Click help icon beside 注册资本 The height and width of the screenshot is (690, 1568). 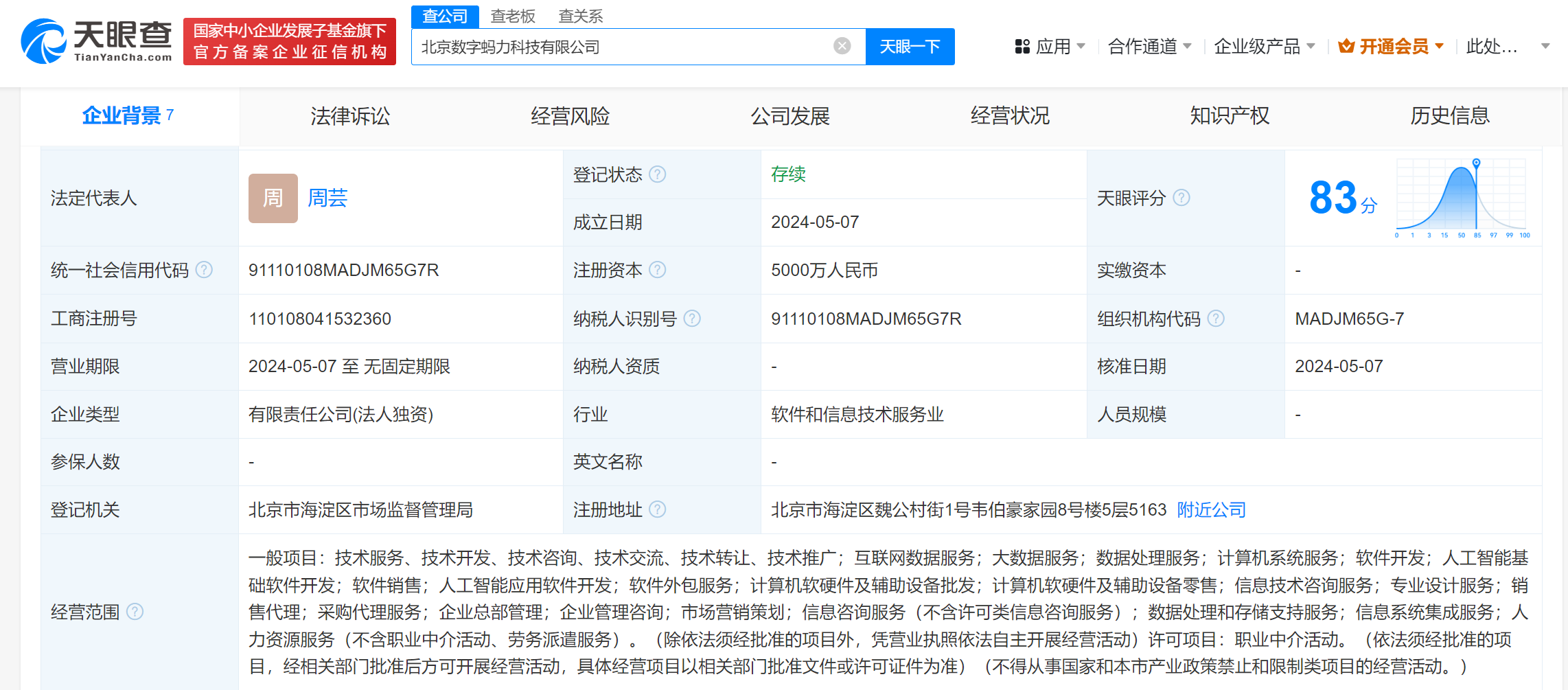point(658,270)
